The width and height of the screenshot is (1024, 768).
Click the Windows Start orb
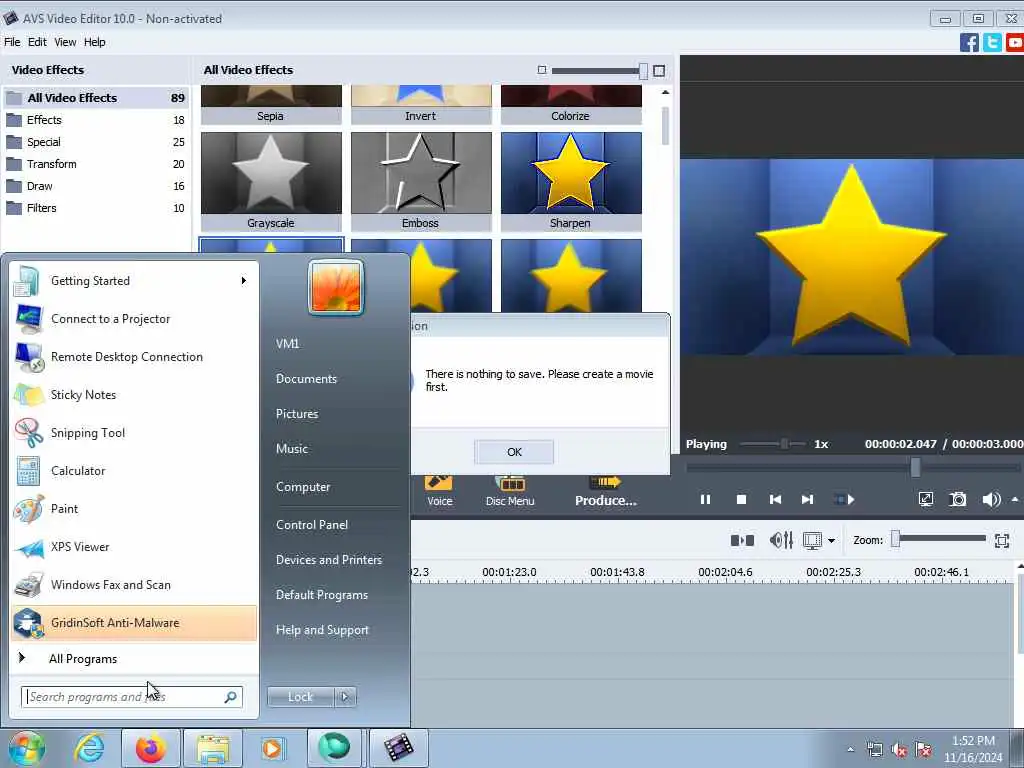pos(26,748)
